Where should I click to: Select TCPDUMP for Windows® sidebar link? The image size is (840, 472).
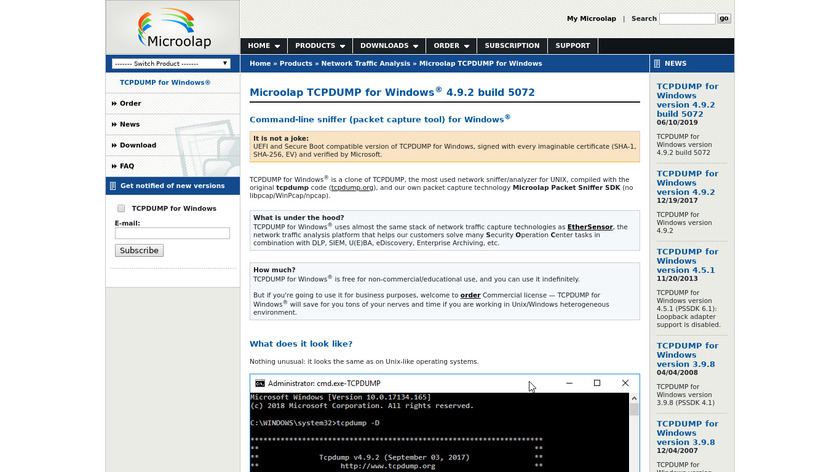[165, 83]
